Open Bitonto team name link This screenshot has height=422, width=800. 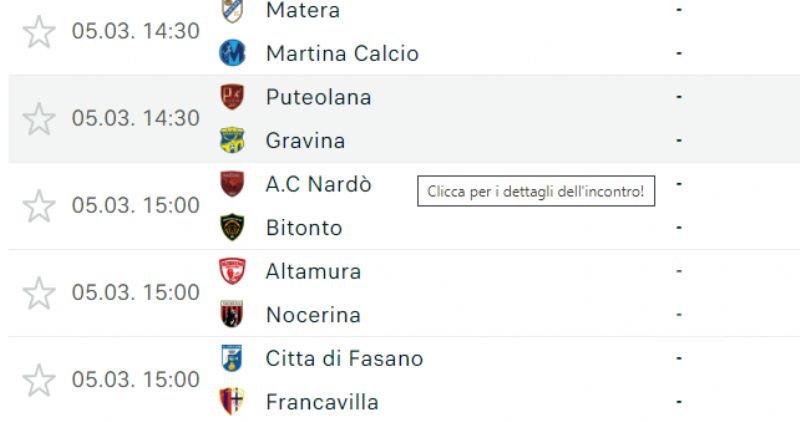304,228
